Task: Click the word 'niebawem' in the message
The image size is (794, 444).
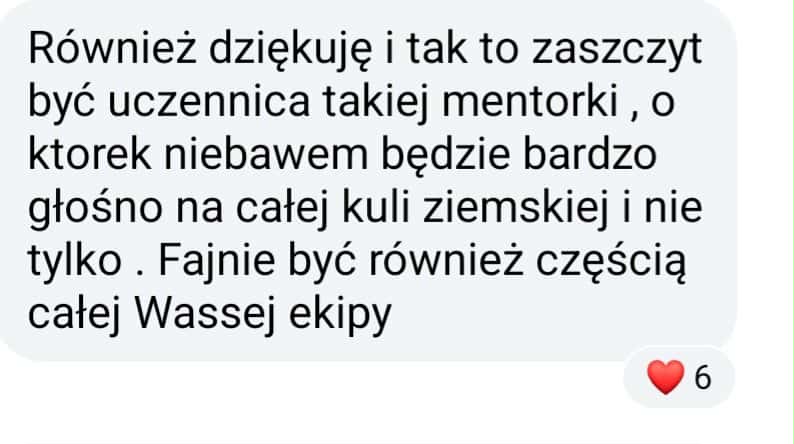Action: 265,154
